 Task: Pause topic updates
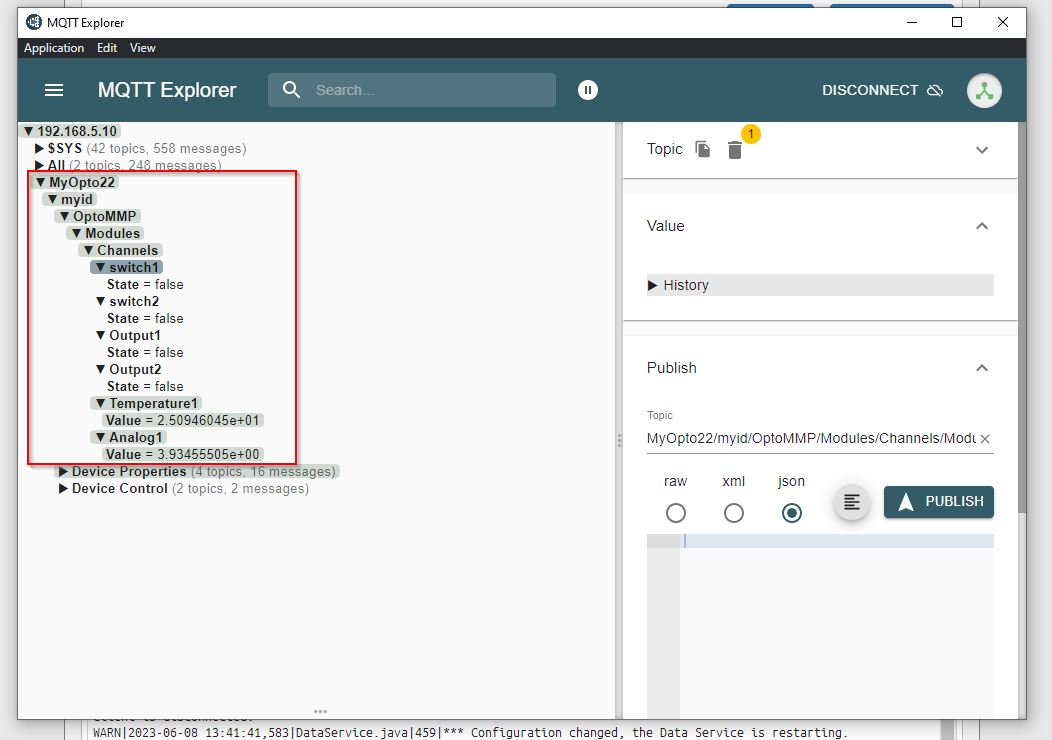click(x=588, y=90)
